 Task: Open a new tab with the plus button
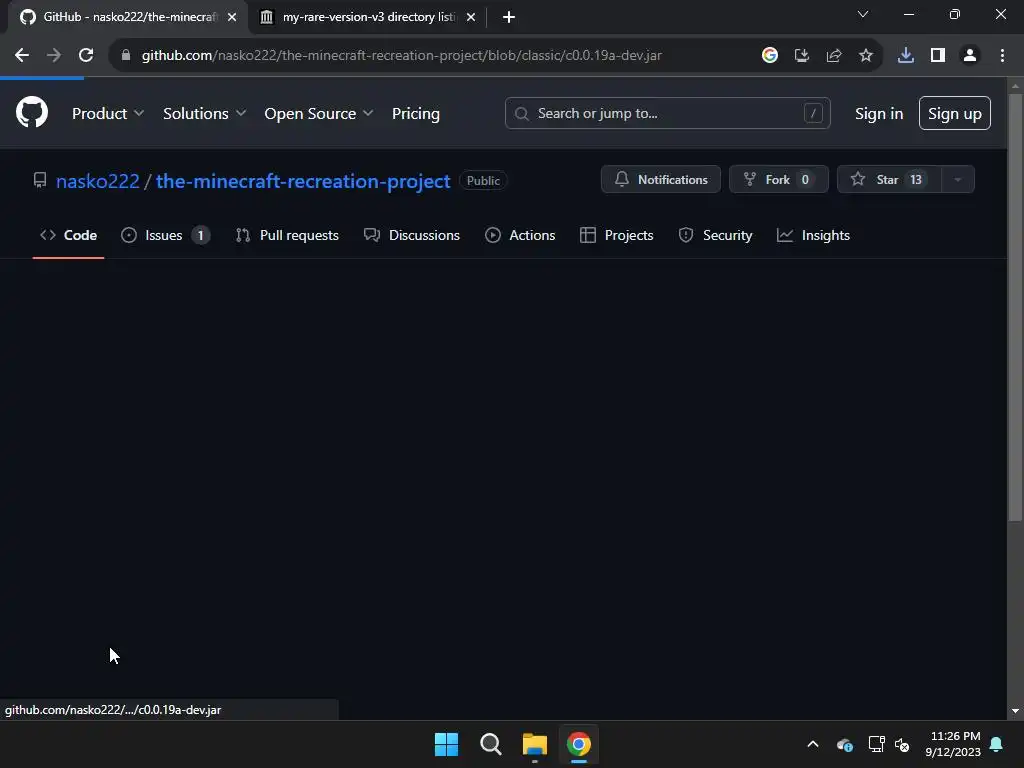coord(509,17)
